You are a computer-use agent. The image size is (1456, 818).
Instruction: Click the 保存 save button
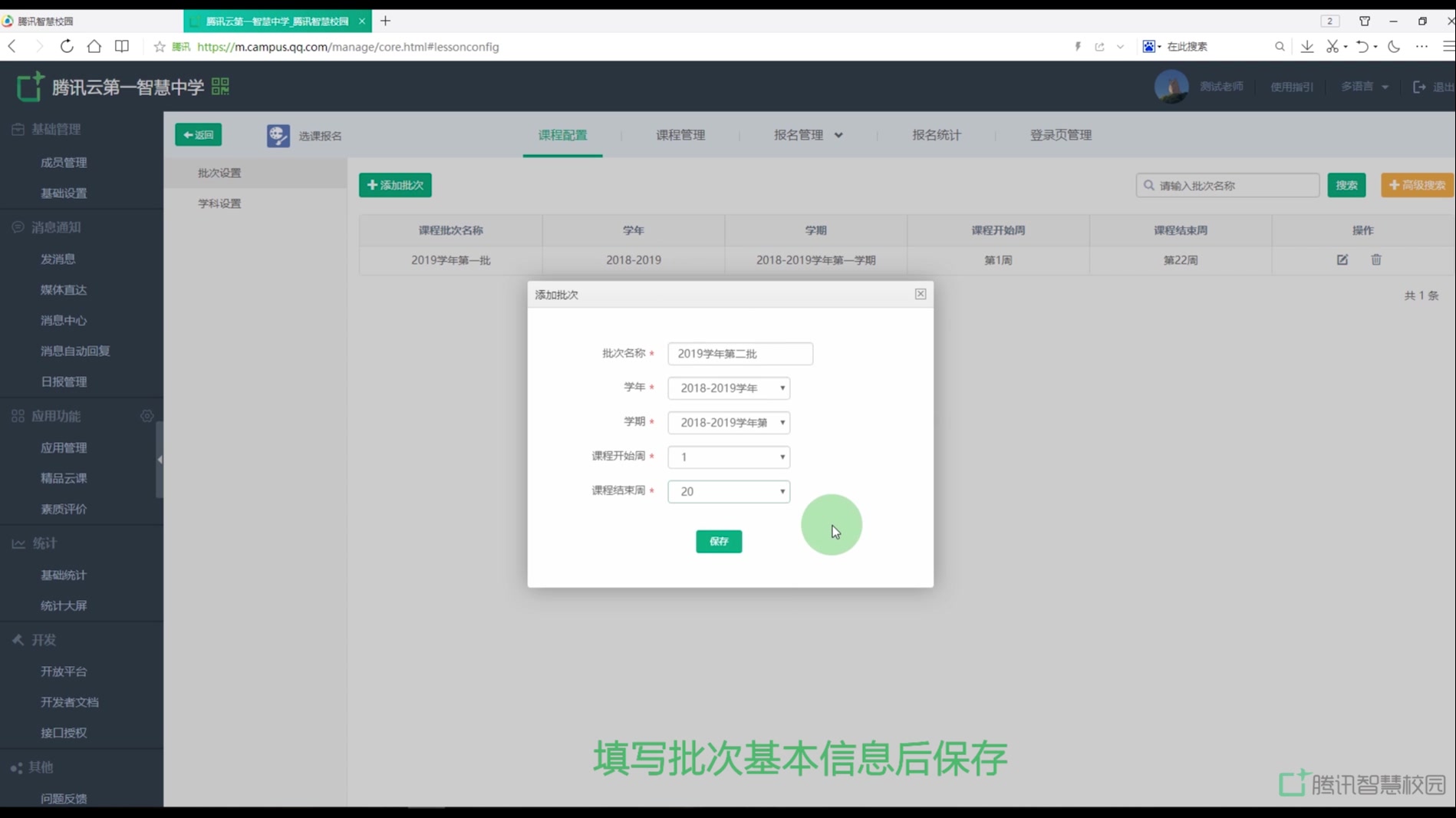pyautogui.click(x=719, y=542)
